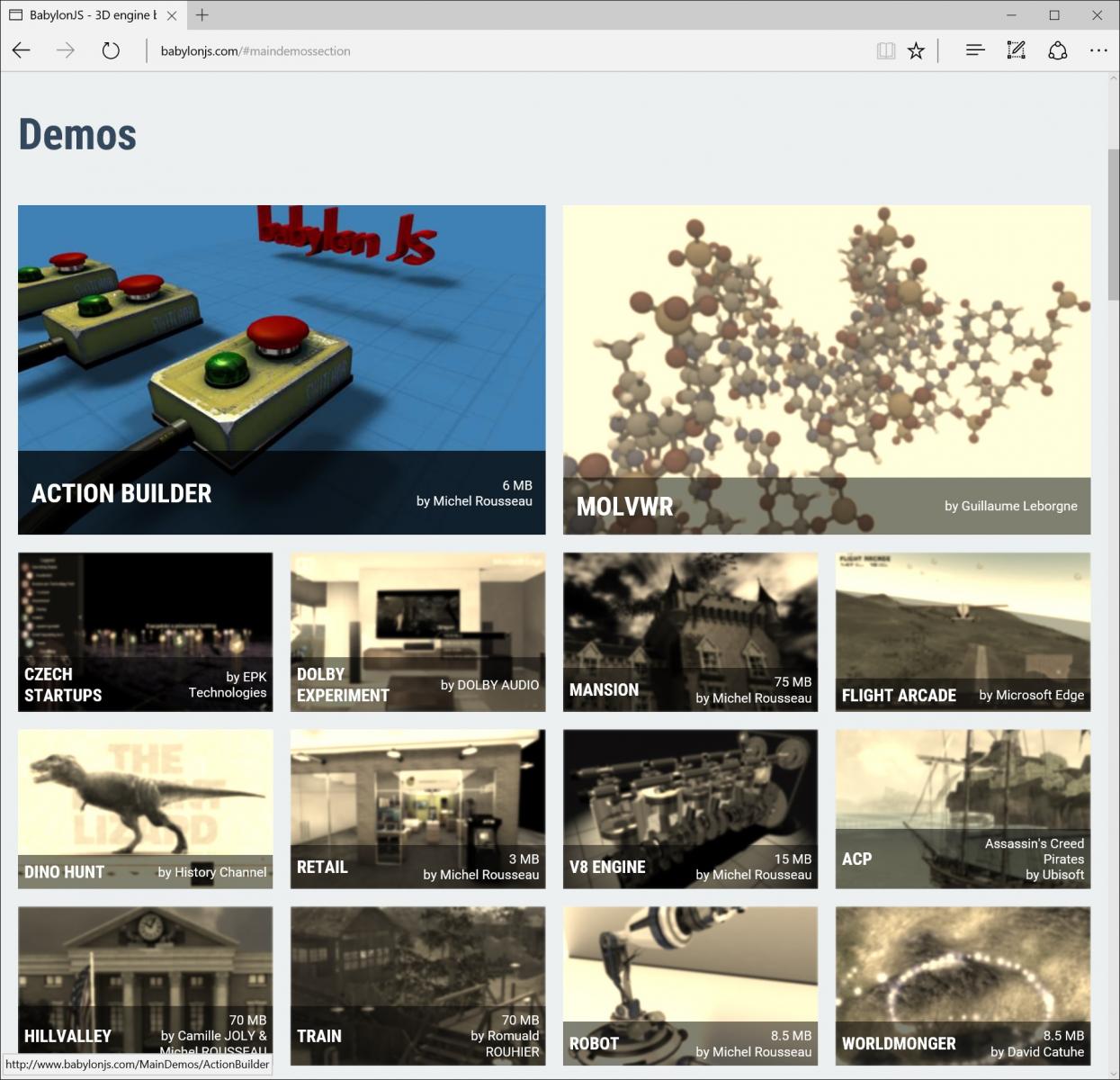Click the scrollbar up arrow
The height and width of the screenshot is (1080, 1120).
[1113, 79]
